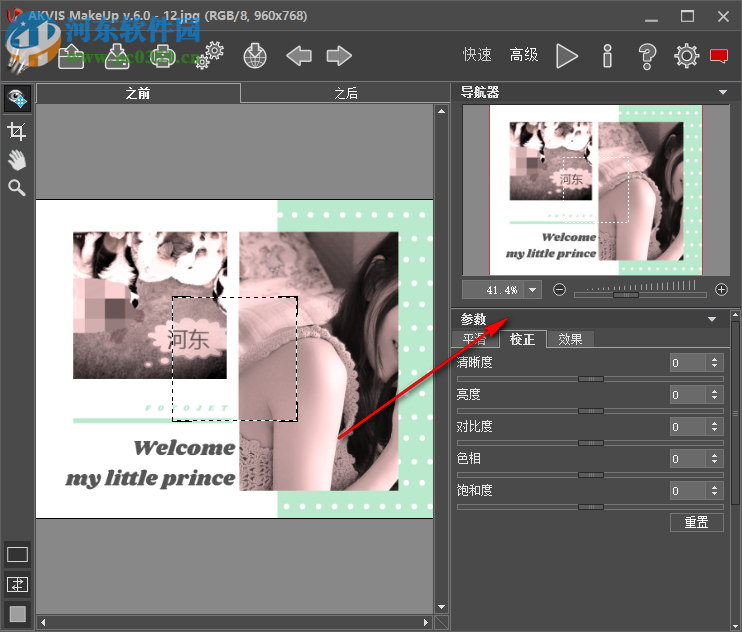Publish the image using the globe icon
Screen dimensions: 742x632
click(x=255, y=56)
